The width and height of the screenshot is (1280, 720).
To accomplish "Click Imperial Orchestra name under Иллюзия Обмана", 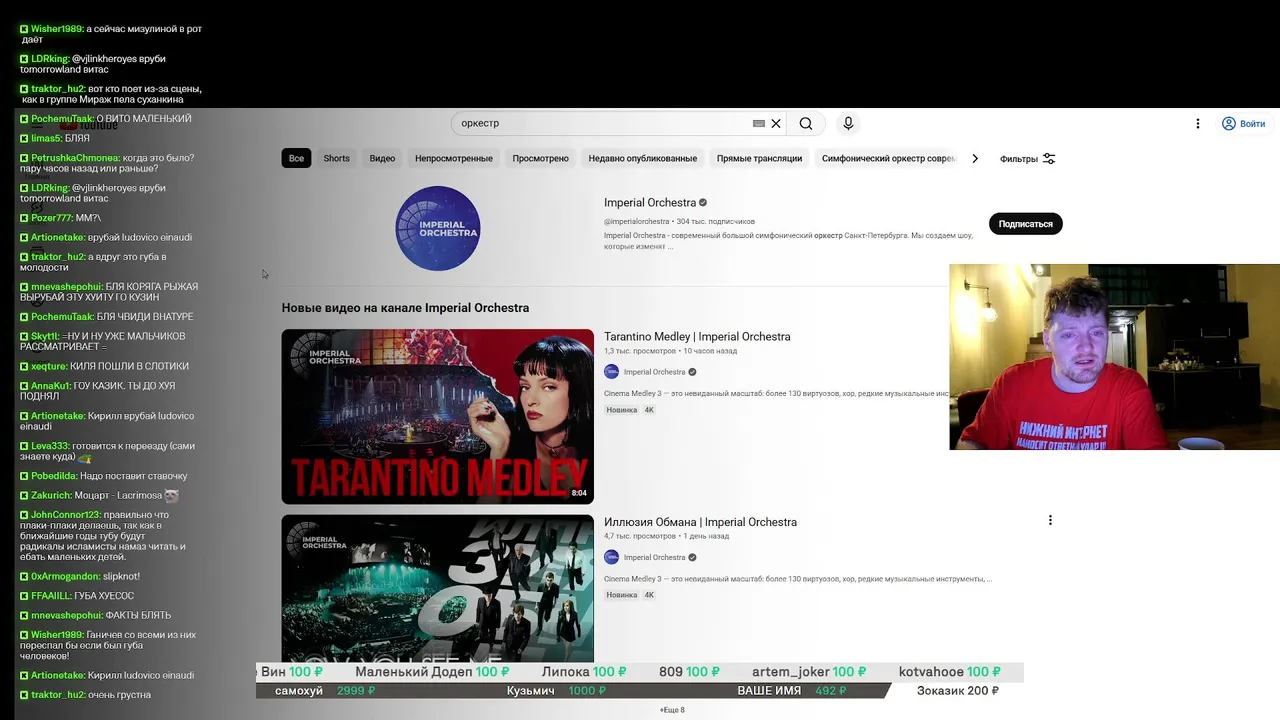I will tap(654, 557).
